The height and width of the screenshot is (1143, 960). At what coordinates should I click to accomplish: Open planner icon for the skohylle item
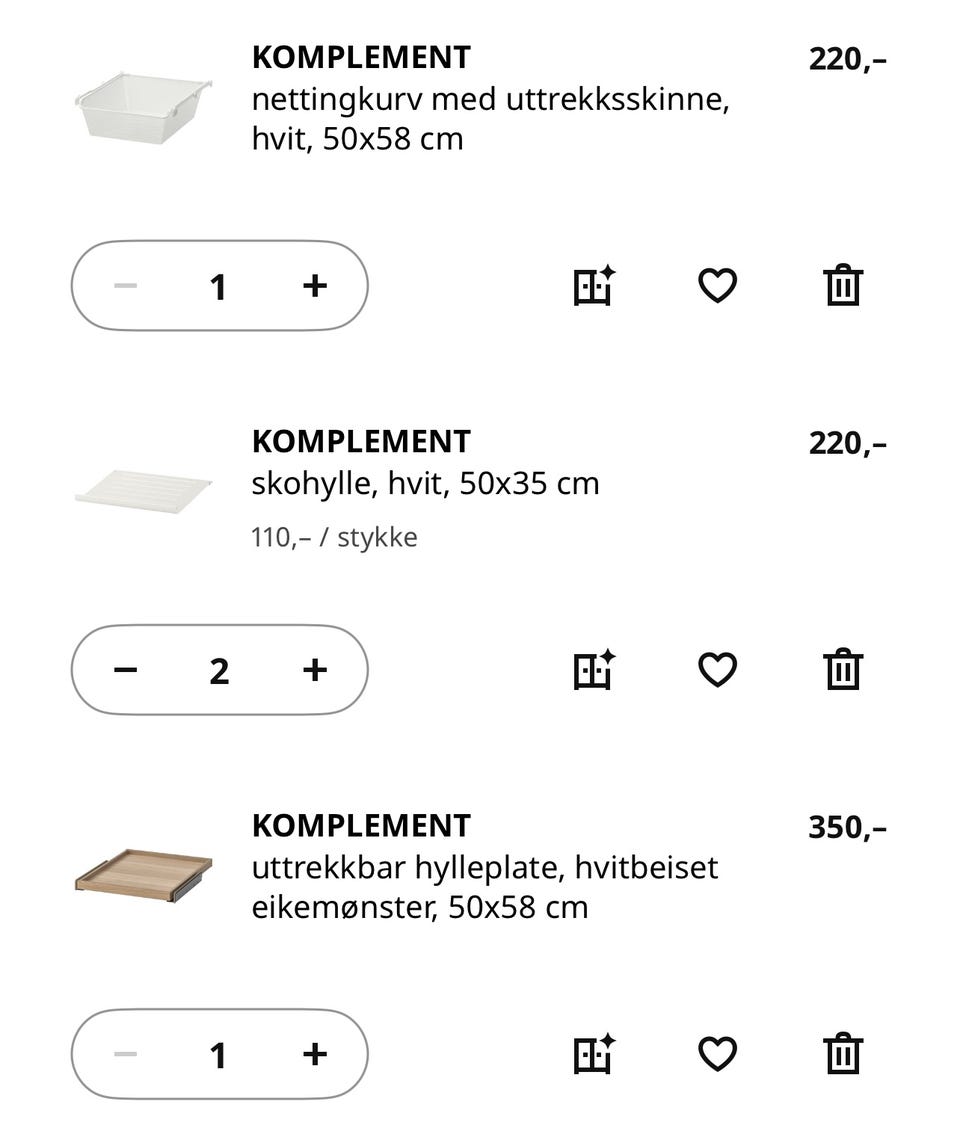pyautogui.click(x=593, y=669)
